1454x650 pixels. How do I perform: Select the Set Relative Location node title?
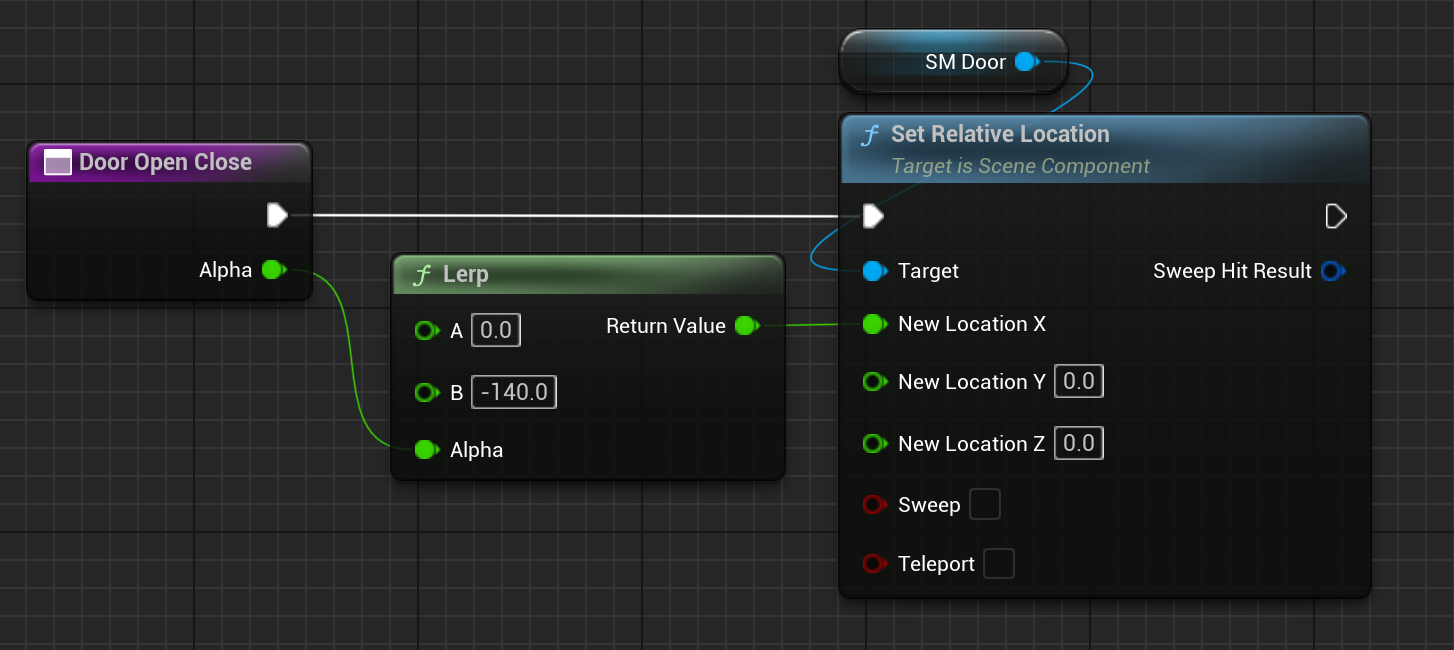click(1000, 135)
